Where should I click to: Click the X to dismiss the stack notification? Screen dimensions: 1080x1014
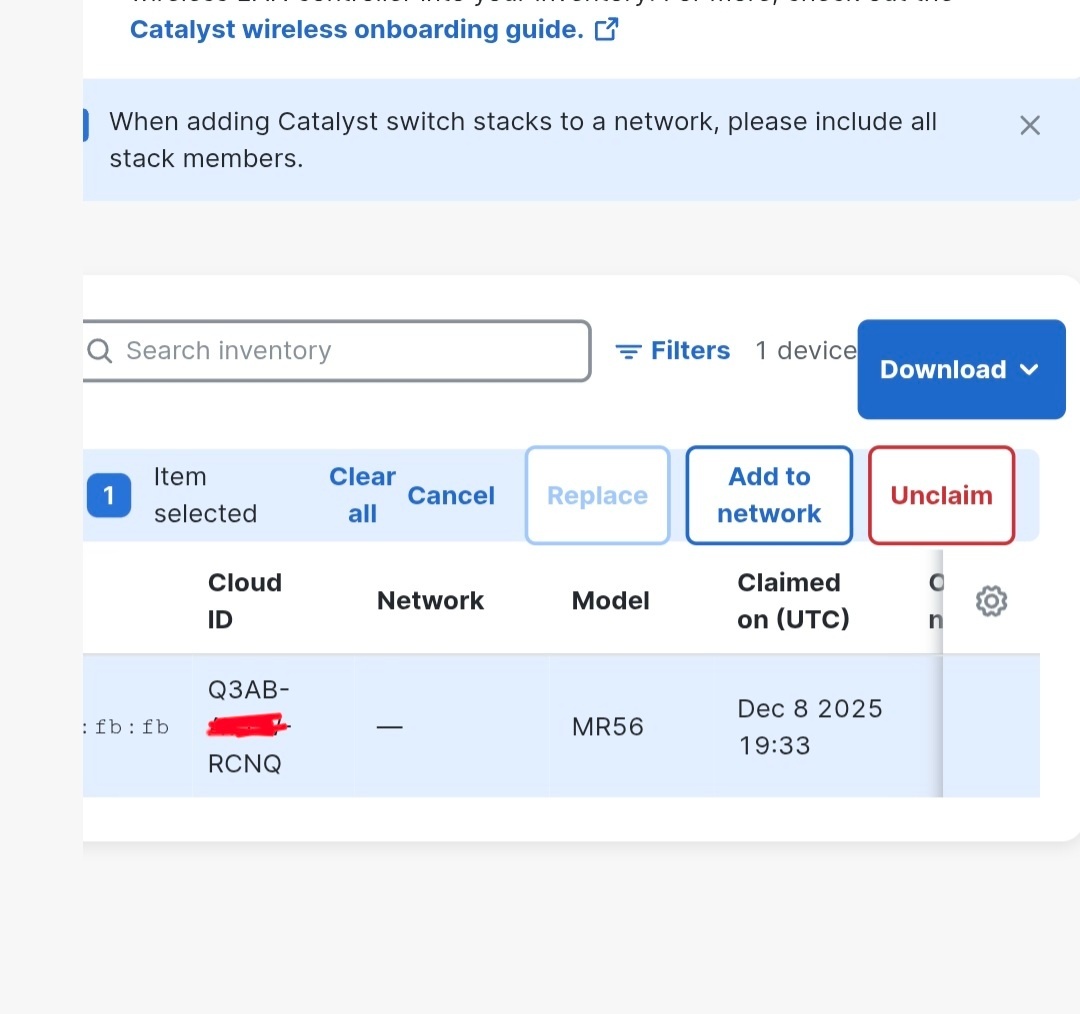(1030, 125)
